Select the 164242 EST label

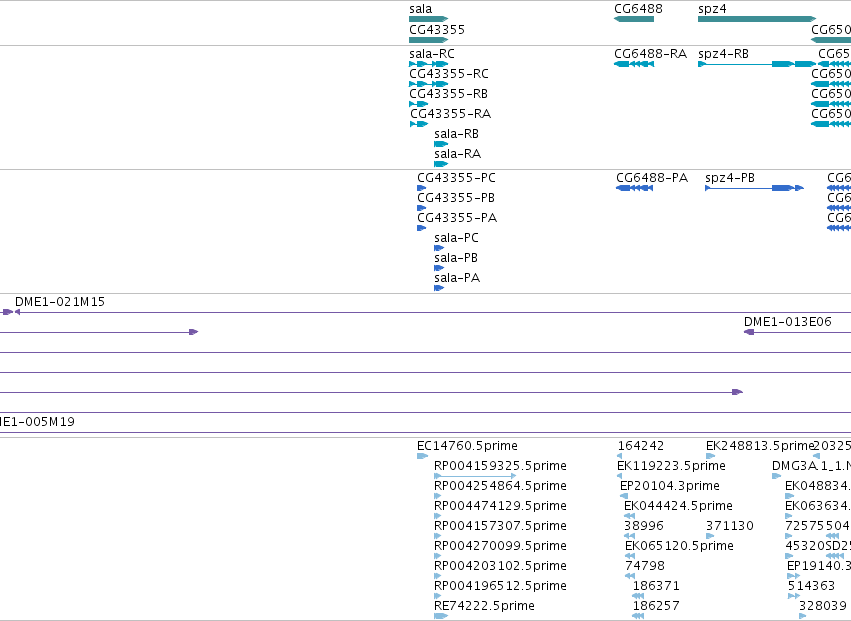click(x=640, y=446)
